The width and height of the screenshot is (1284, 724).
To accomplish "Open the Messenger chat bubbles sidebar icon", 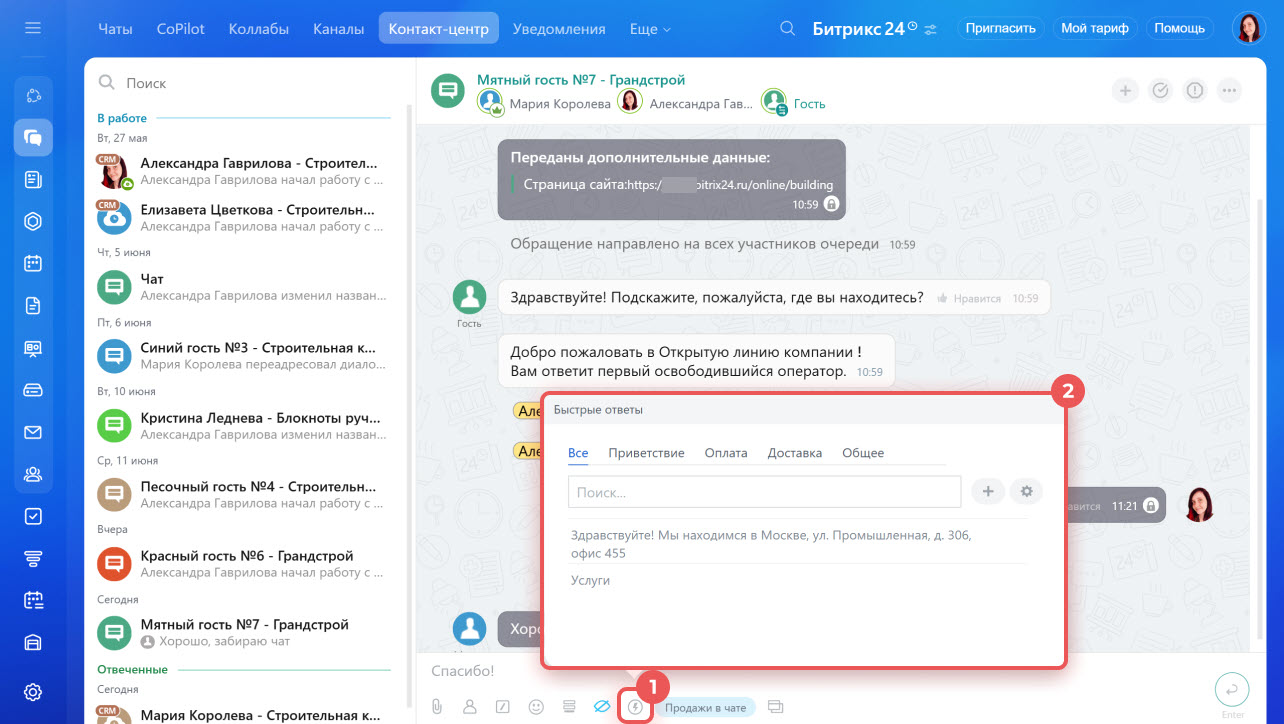I will pyautogui.click(x=33, y=138).
